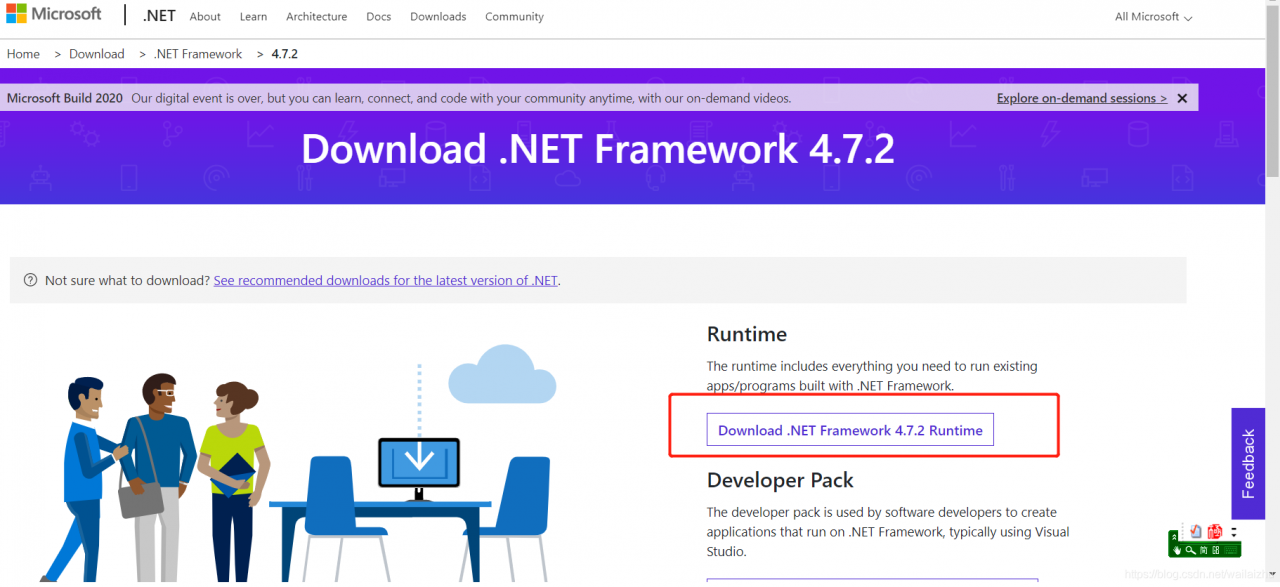Open the Feedback side tab
Screen dimensions: 1280x587
coord(1248,463)
